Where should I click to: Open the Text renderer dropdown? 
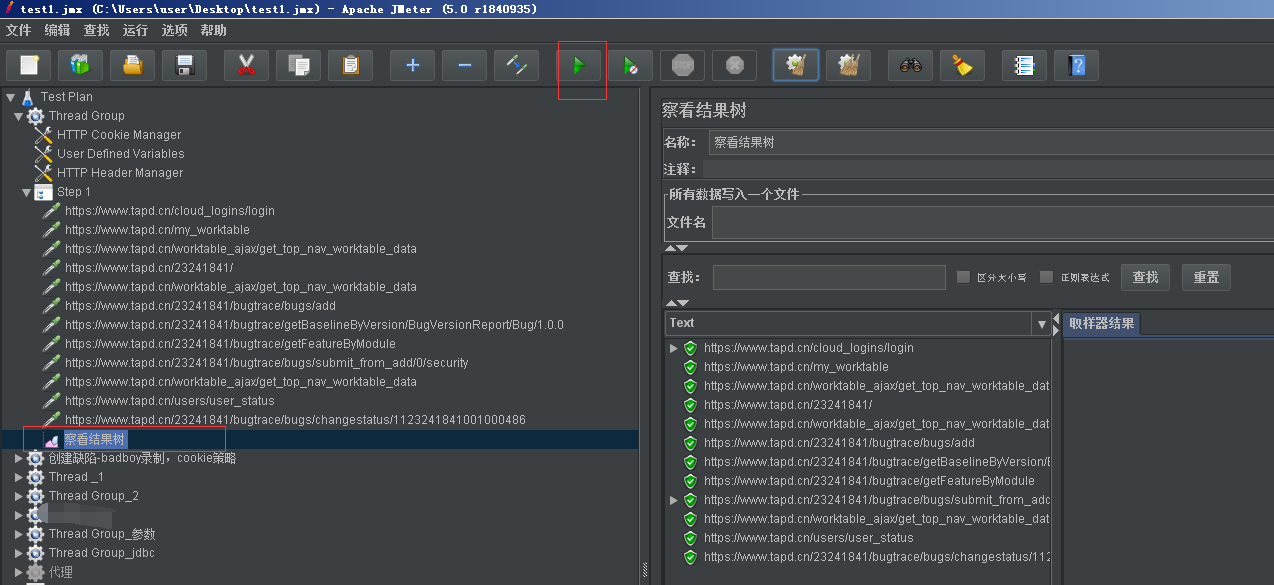click(x=1042, y=324)
